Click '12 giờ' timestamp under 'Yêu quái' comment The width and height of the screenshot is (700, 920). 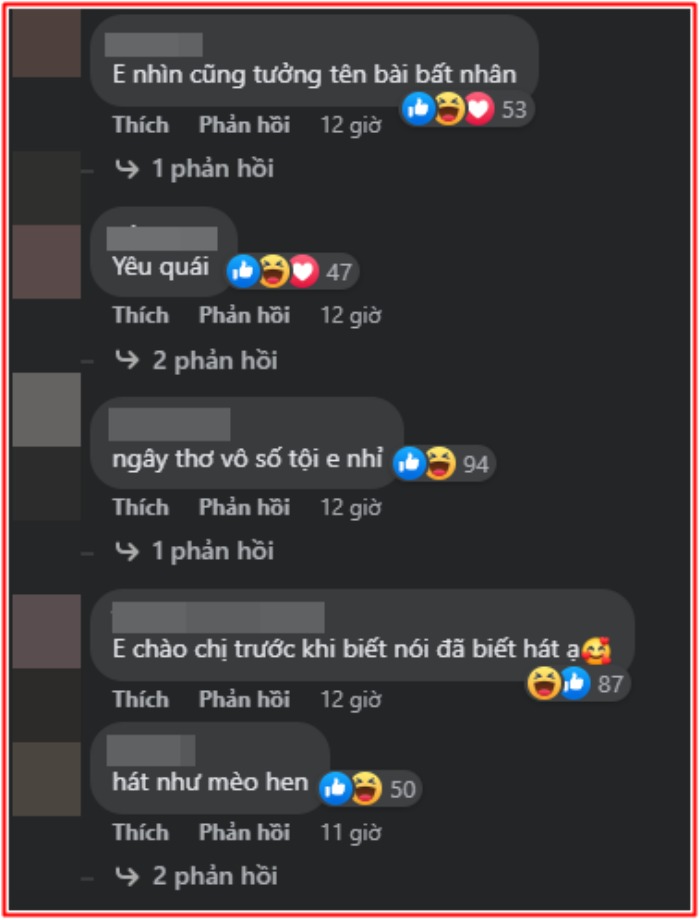[x=351, y=316]
